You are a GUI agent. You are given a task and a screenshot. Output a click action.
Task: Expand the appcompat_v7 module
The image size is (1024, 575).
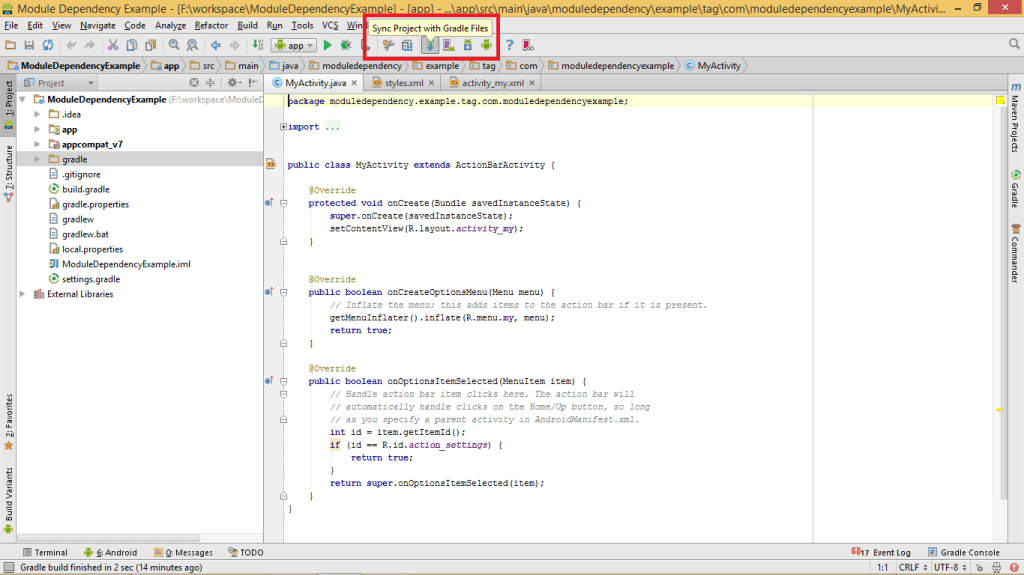point(37,144)
